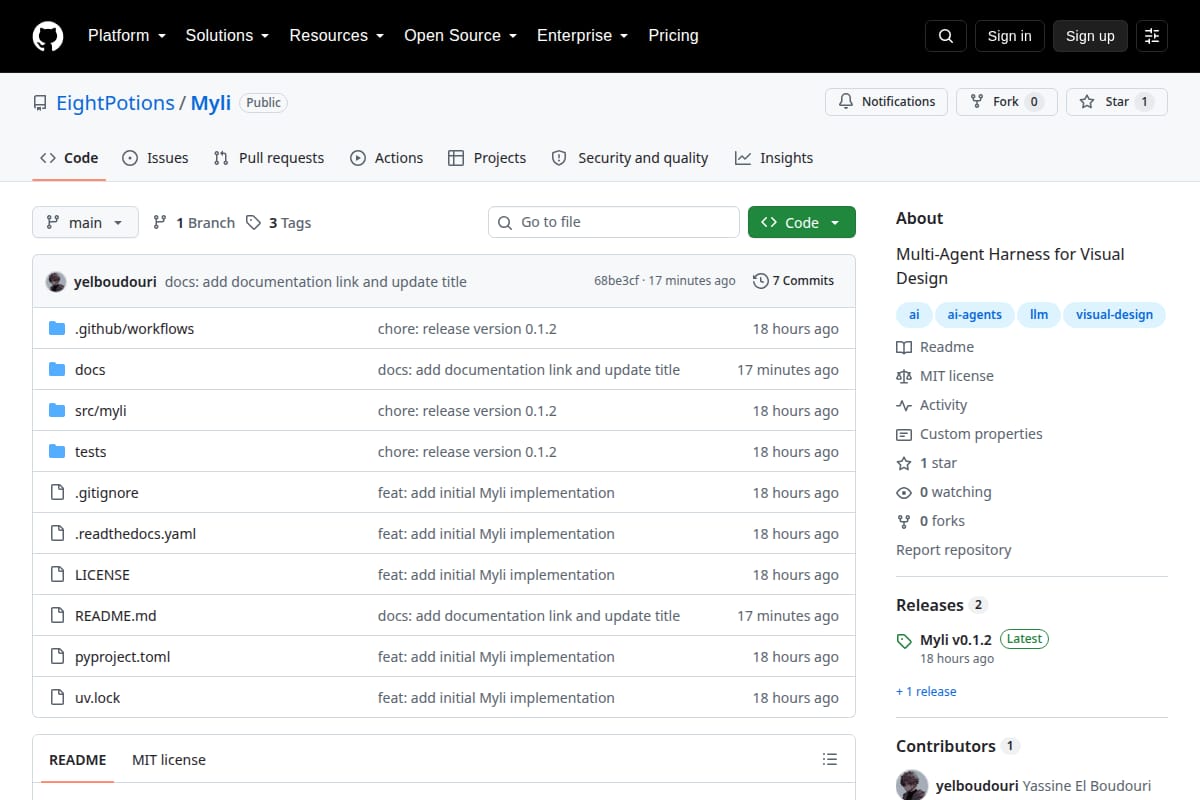Screen dimensions: 1200x800
Task: Click the tests folder icon
Action: 57,452
